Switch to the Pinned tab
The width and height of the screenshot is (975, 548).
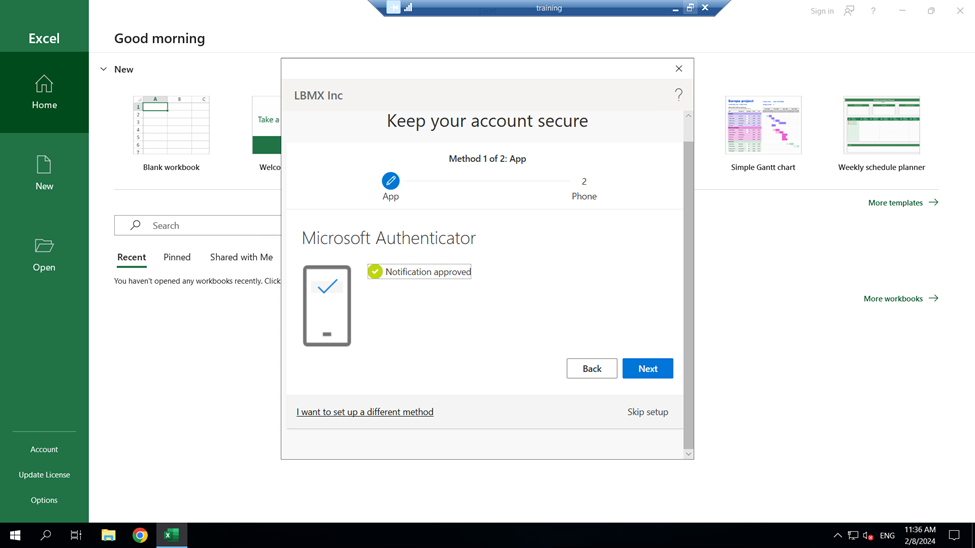(x=177, y=257)
